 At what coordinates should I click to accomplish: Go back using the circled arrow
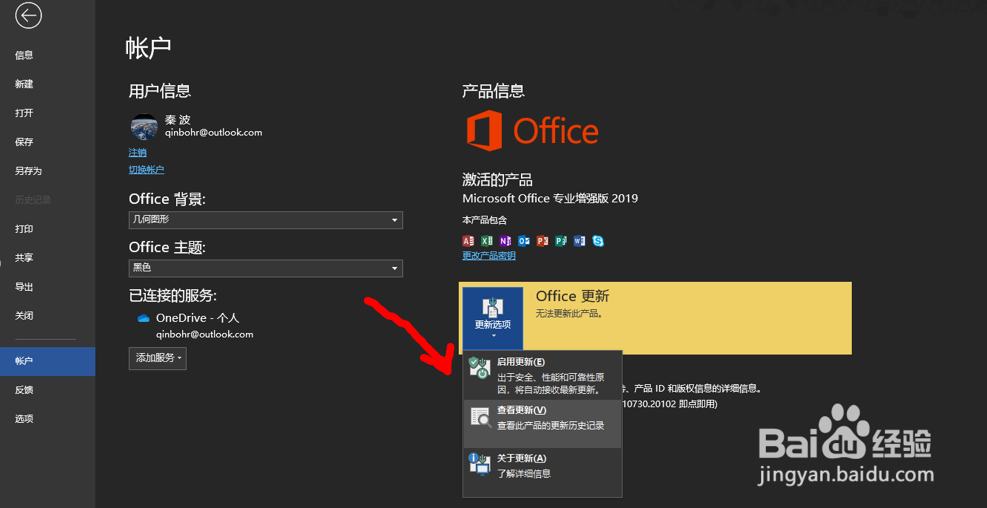[28, 16]
